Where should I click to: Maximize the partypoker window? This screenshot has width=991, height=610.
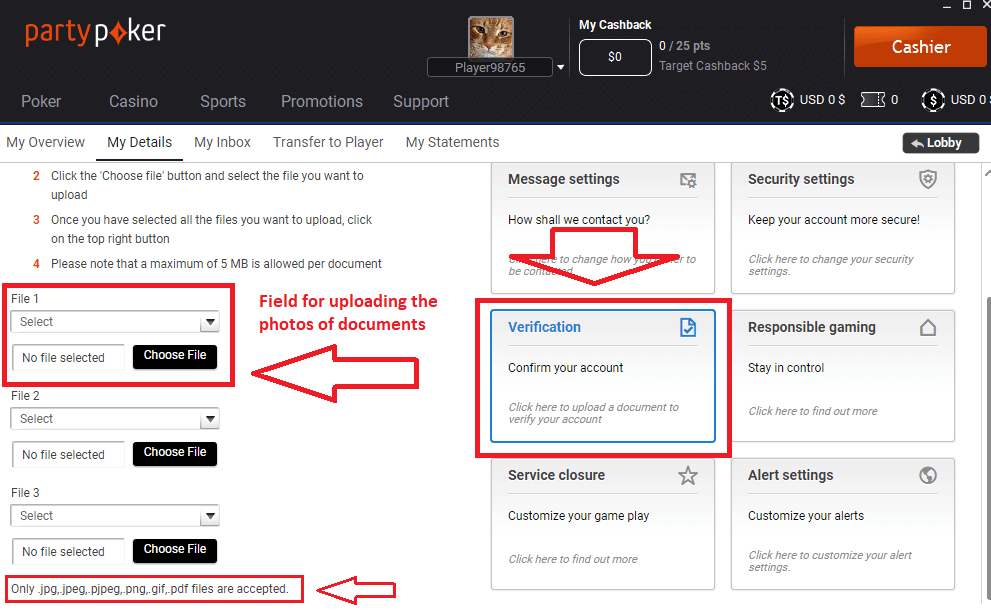tap(966, 5)
